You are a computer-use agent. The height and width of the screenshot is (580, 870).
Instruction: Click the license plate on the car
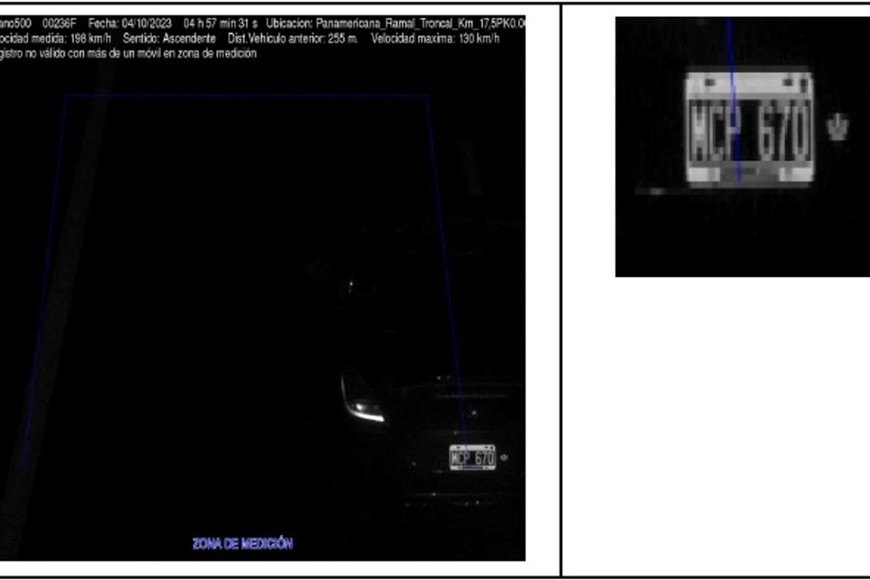[x=472, y=457]
